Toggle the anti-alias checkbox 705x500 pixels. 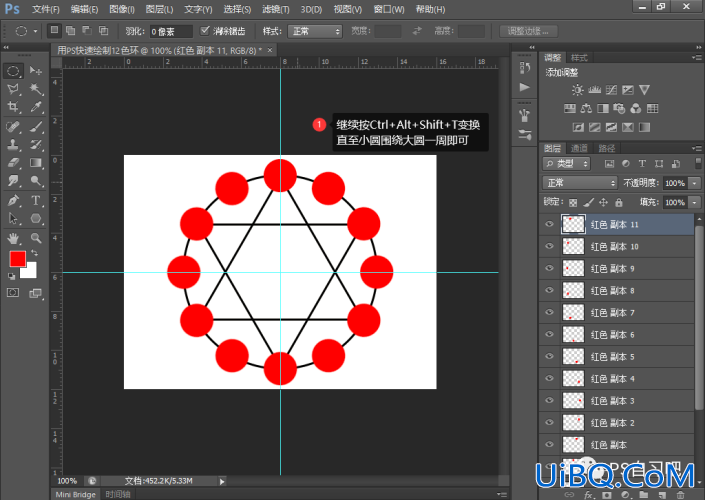205,31
